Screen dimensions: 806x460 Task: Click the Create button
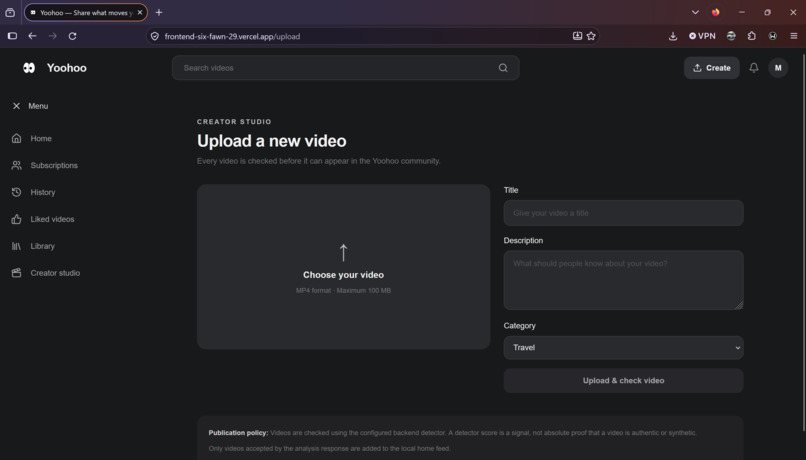pyautogui.click(x=711, y=68)
